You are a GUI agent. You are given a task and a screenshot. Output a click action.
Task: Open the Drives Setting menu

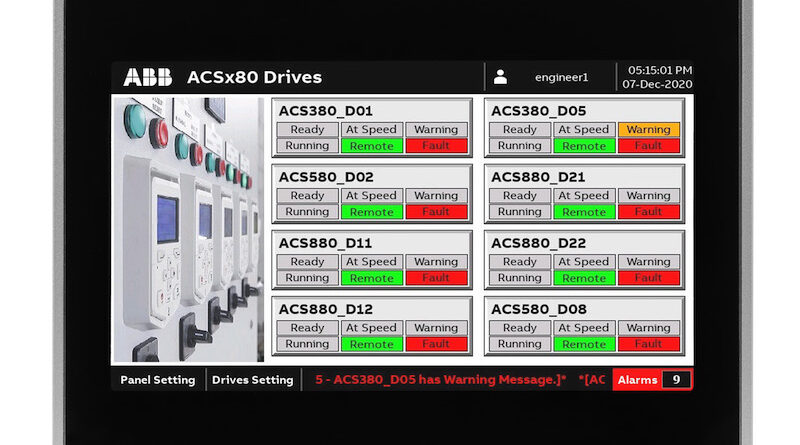coord(253,380)
